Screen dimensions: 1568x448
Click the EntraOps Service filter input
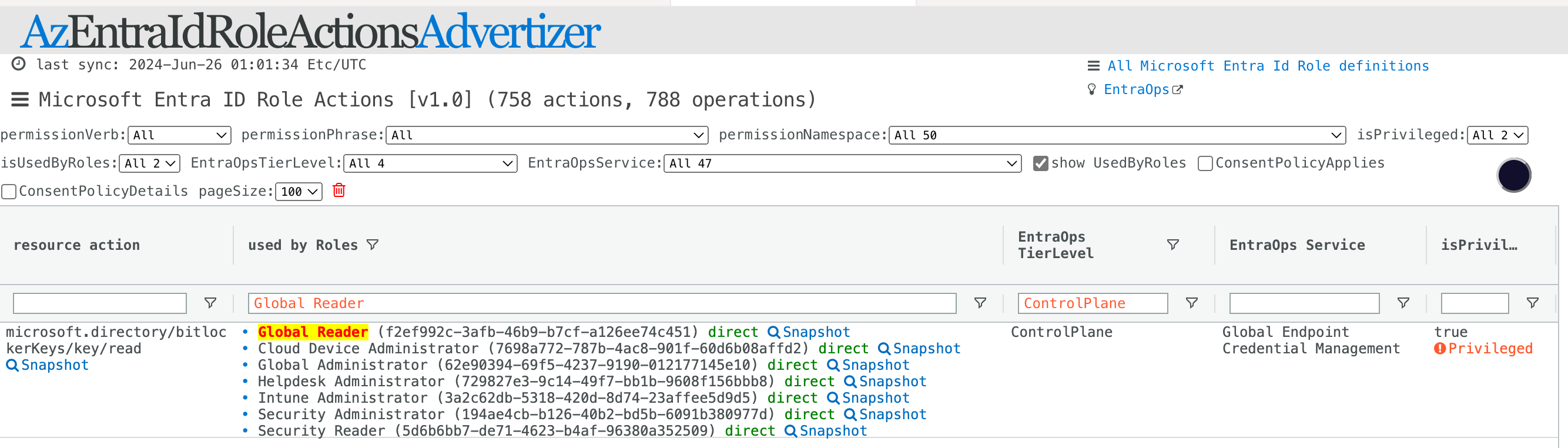point(1304,303)
